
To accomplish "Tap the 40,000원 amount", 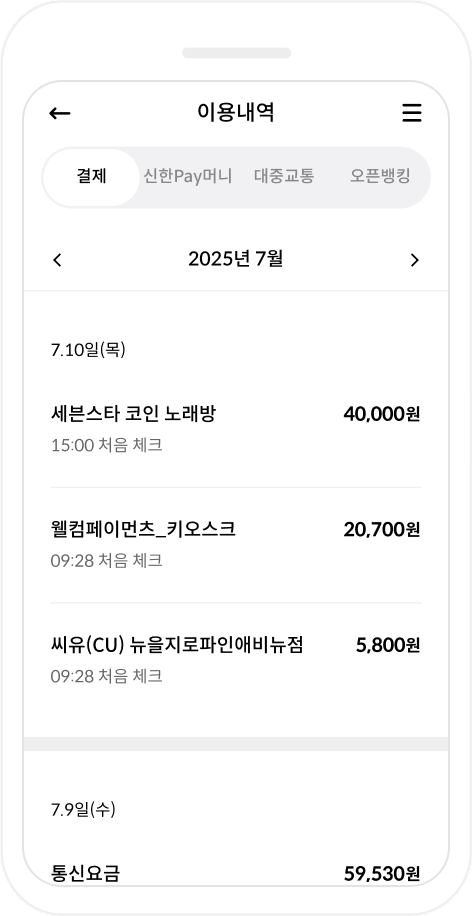I will [x=382, y=414].
